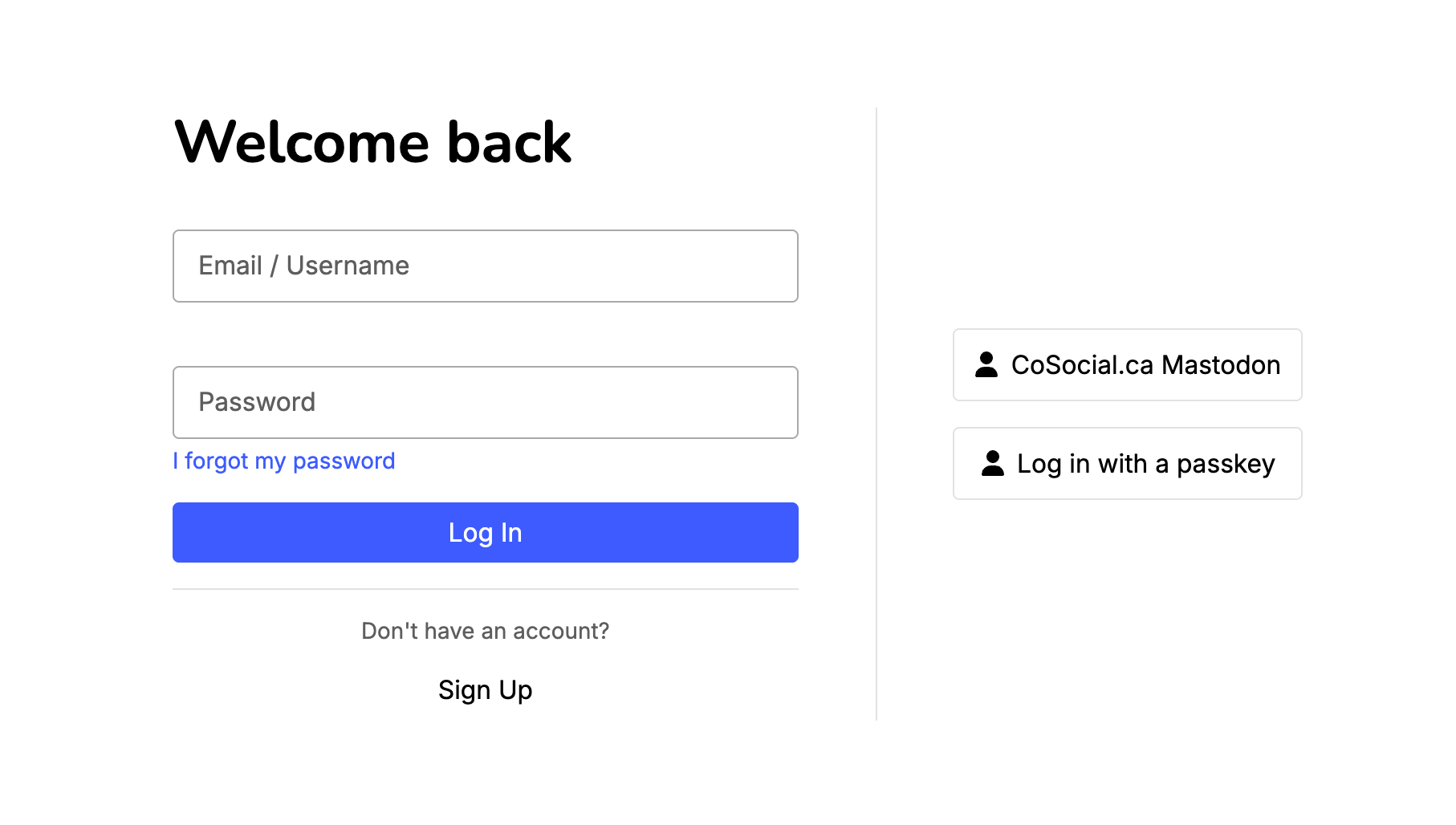
Task: Sign in with CoSocial.ca Mastodon
Action: pyautogui.click(x=1127, y=365)
